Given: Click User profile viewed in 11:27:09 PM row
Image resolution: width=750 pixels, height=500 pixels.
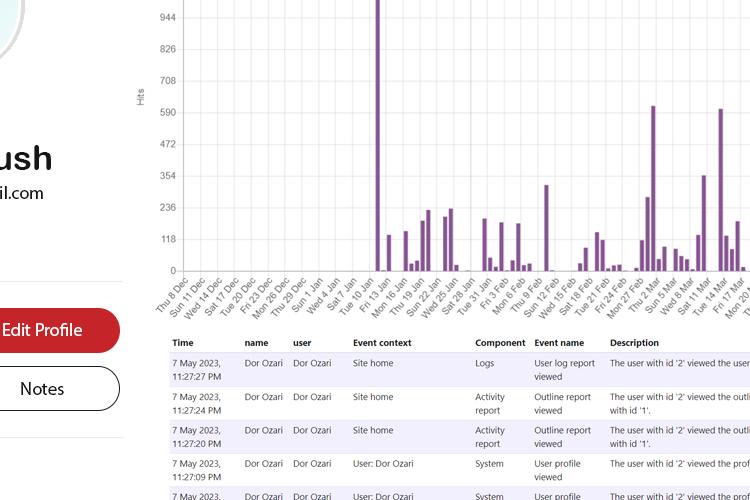Looking at the screenshot, I should coord(557,470).
